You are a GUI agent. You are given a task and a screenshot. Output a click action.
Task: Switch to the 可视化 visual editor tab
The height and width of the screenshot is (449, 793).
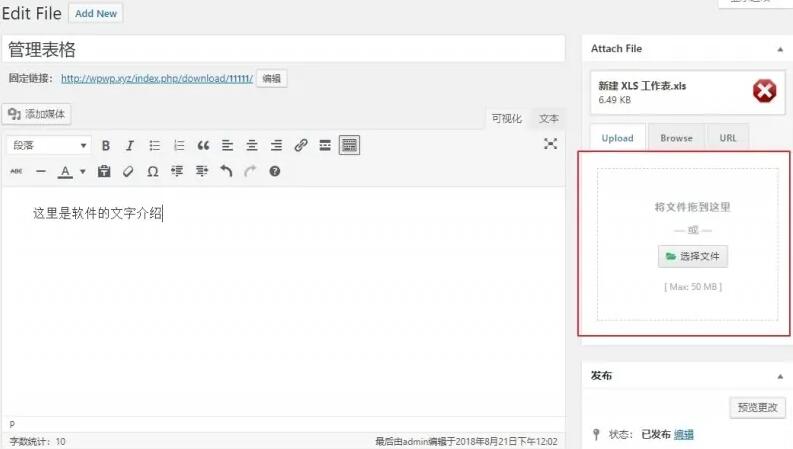[506, 118]
